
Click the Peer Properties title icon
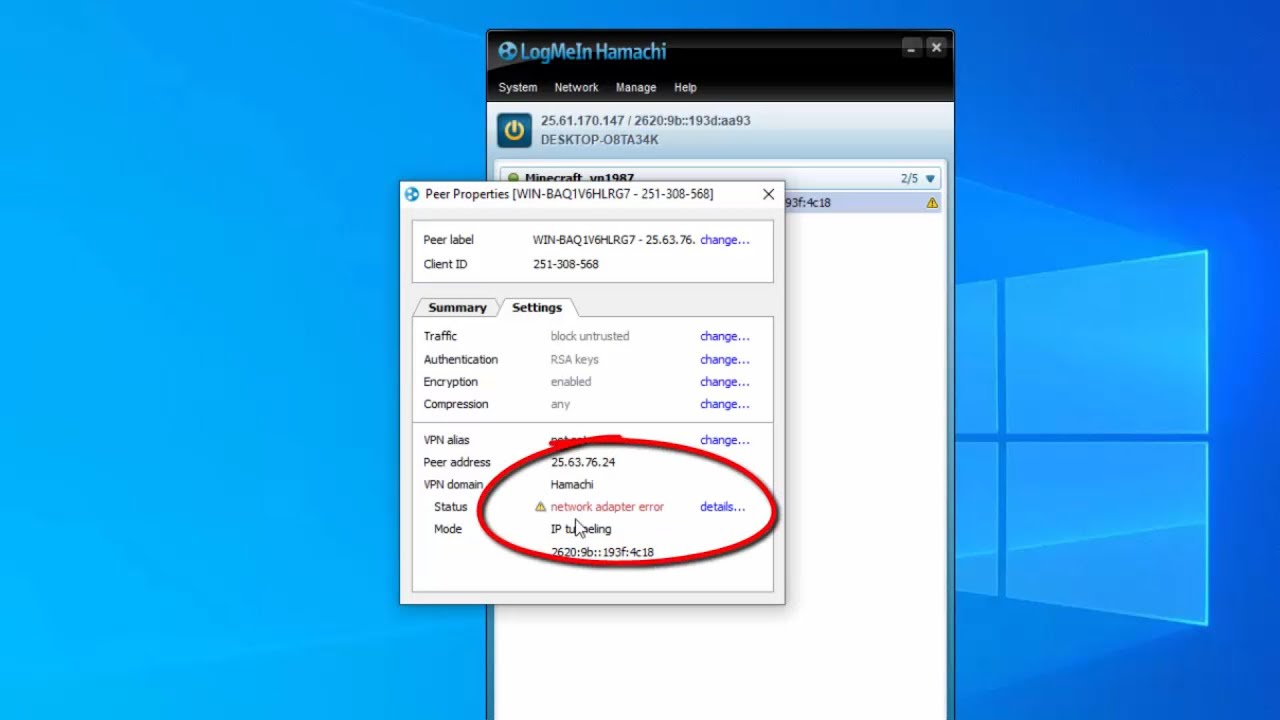pos(412,194)
